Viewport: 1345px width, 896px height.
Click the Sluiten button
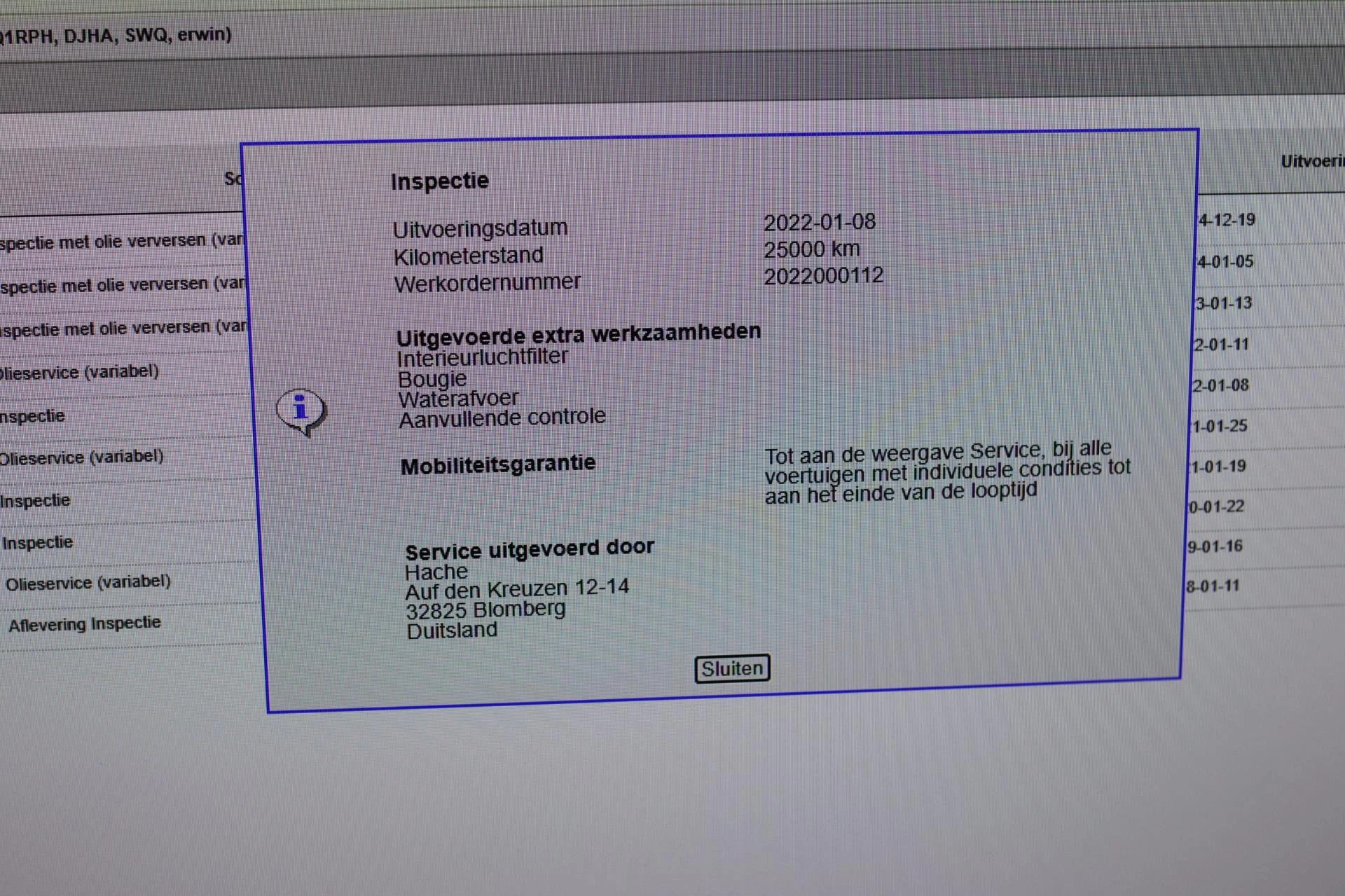[732, 668]
